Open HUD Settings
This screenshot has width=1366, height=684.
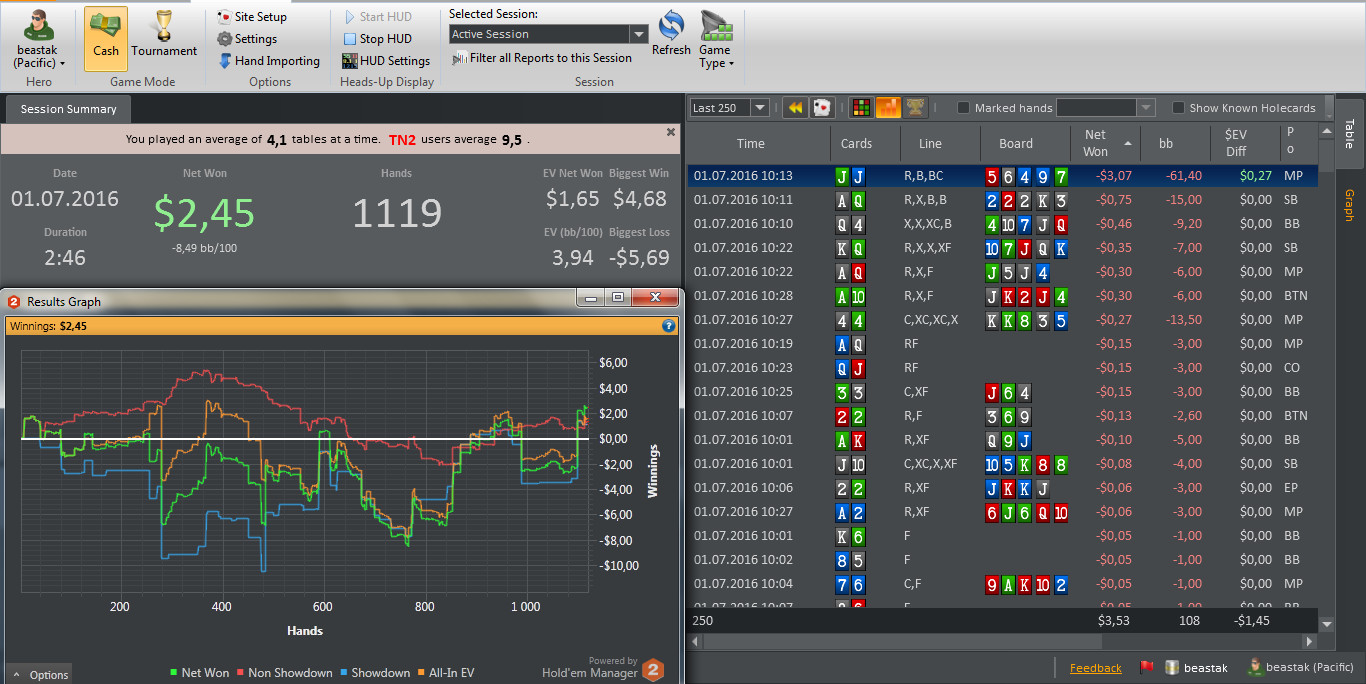[x=386, y=61]
